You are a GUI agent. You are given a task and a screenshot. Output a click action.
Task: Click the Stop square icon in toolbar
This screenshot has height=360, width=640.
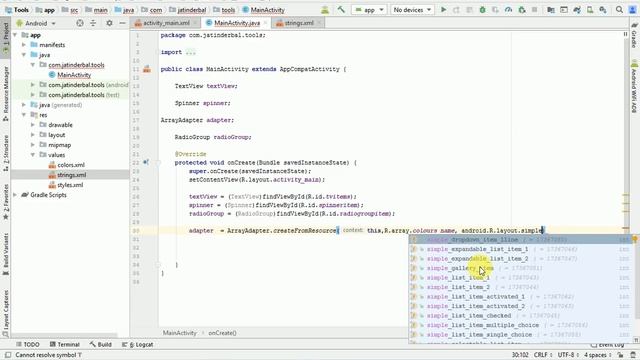click(534, 9)
